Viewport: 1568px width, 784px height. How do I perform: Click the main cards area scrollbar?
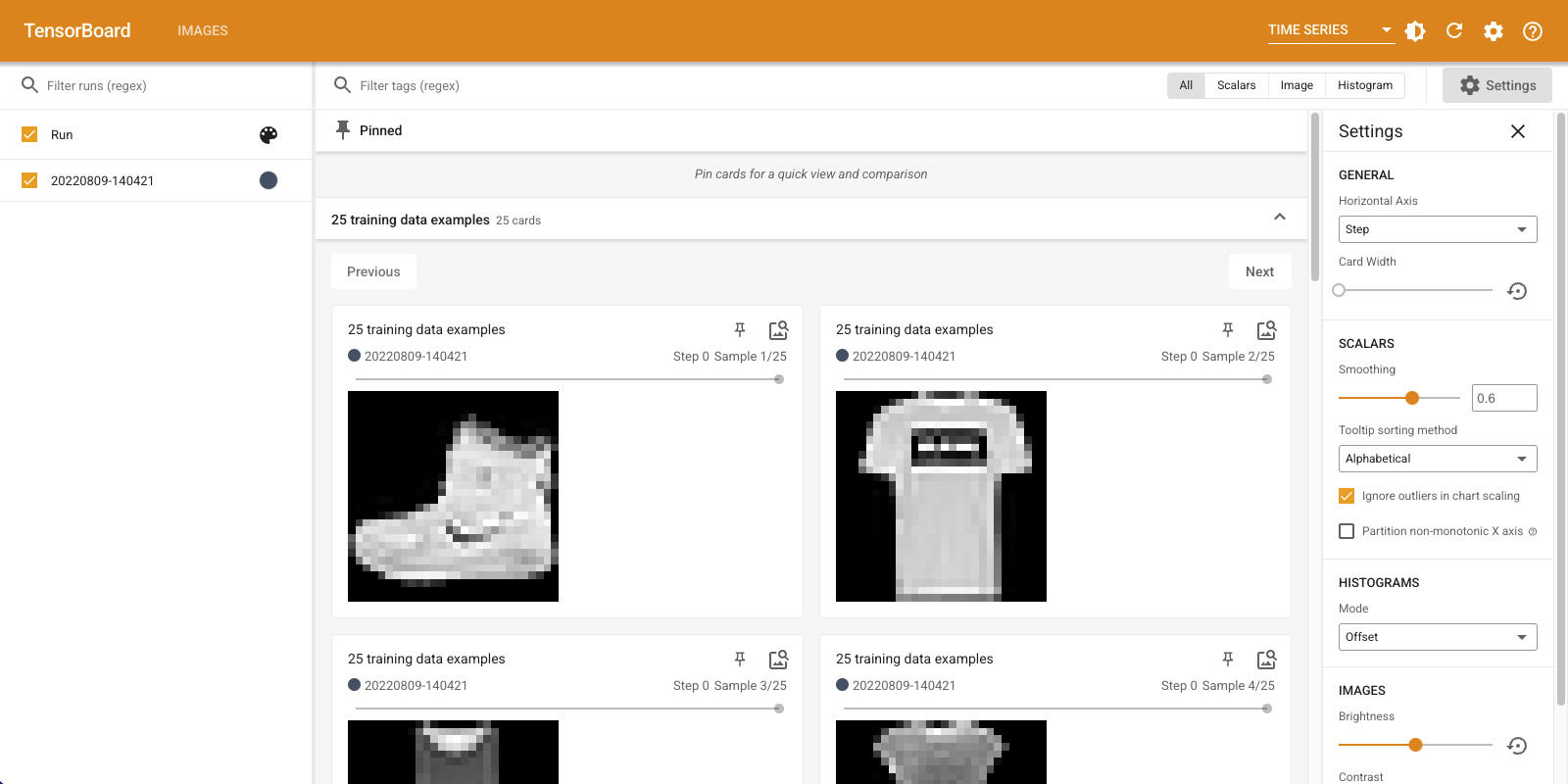tap(1315, 196)
